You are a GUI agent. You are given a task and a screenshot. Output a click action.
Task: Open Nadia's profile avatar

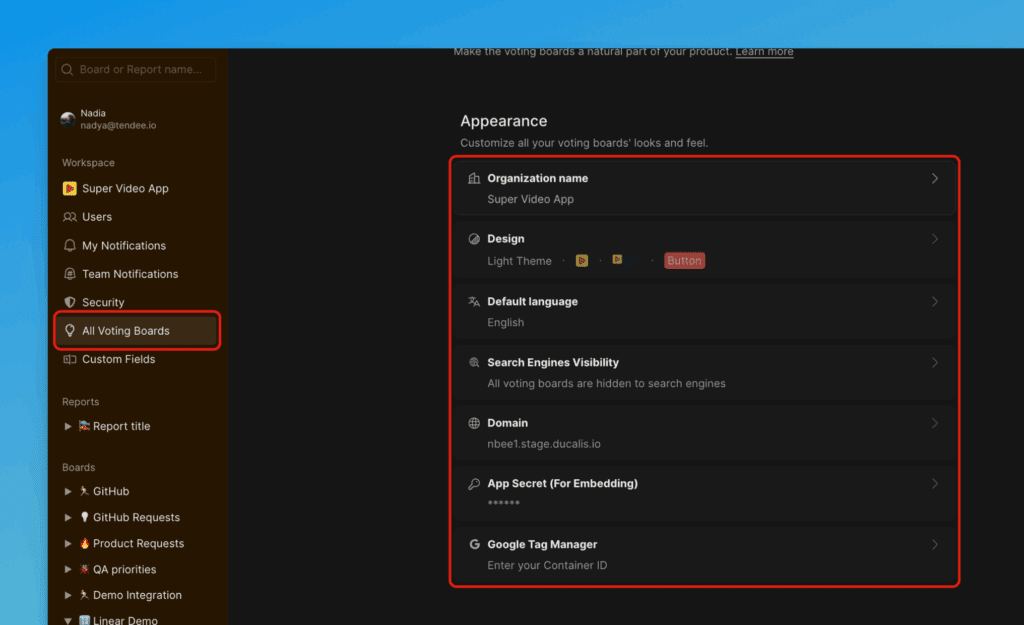[x=68, y=119]
